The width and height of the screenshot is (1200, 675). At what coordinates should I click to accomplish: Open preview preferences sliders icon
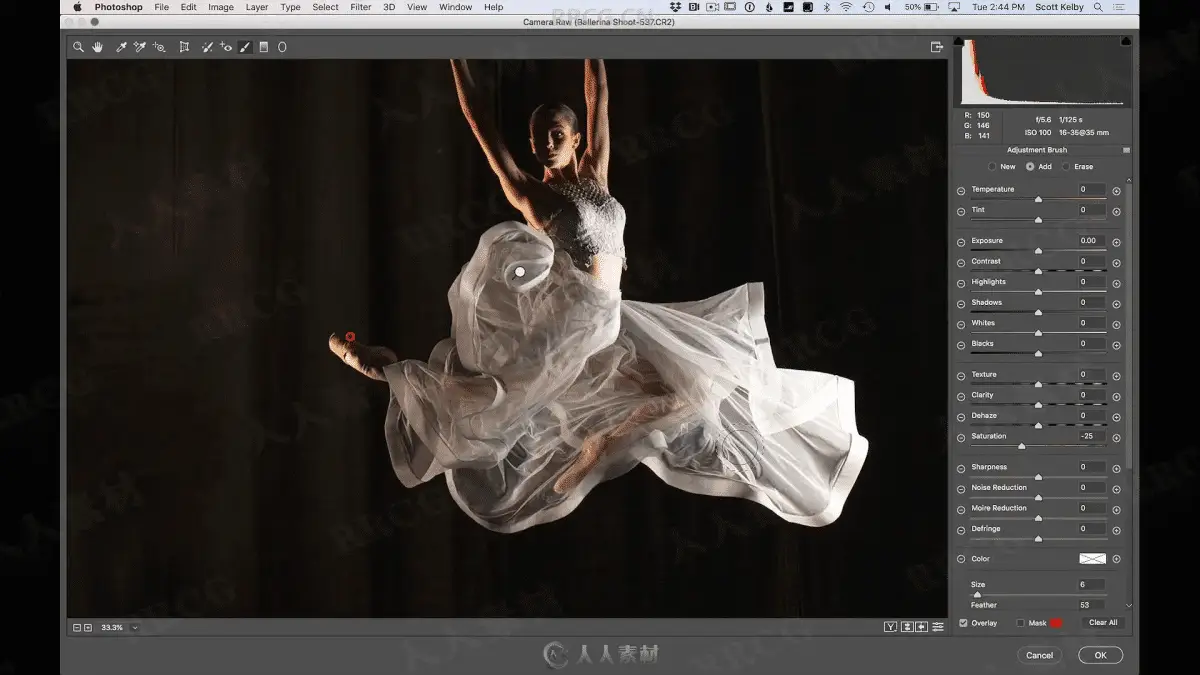click(938, 627)
